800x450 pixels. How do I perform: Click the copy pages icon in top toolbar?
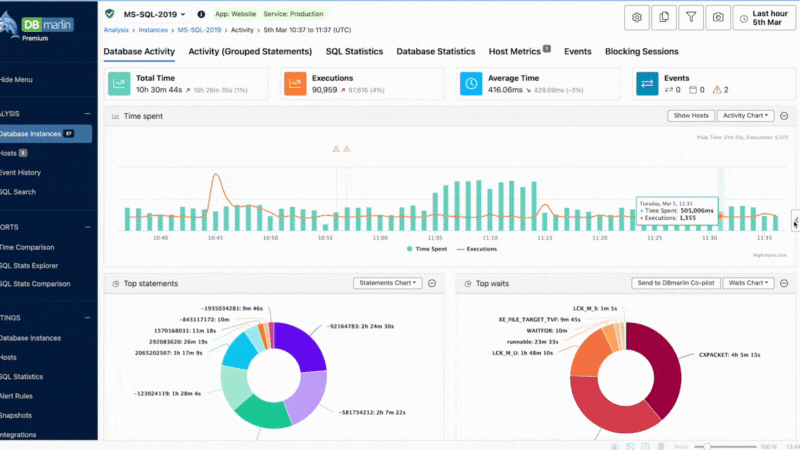664,17
